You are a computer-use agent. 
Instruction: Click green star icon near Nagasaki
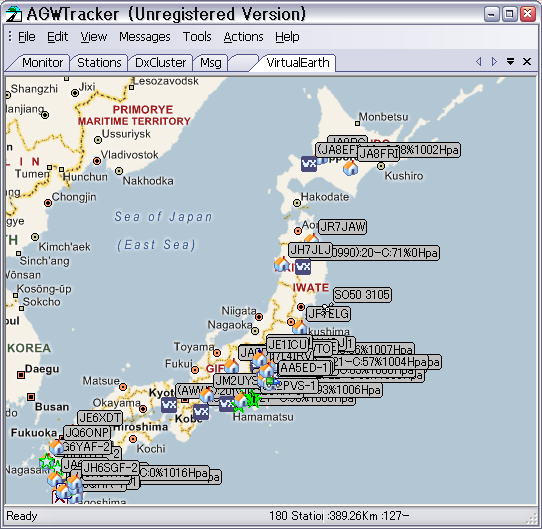(x=47, y=462)
